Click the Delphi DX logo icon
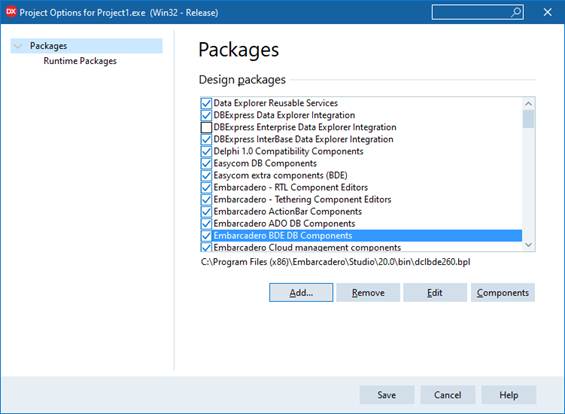 pyautogui.click(x=11, y=12)
